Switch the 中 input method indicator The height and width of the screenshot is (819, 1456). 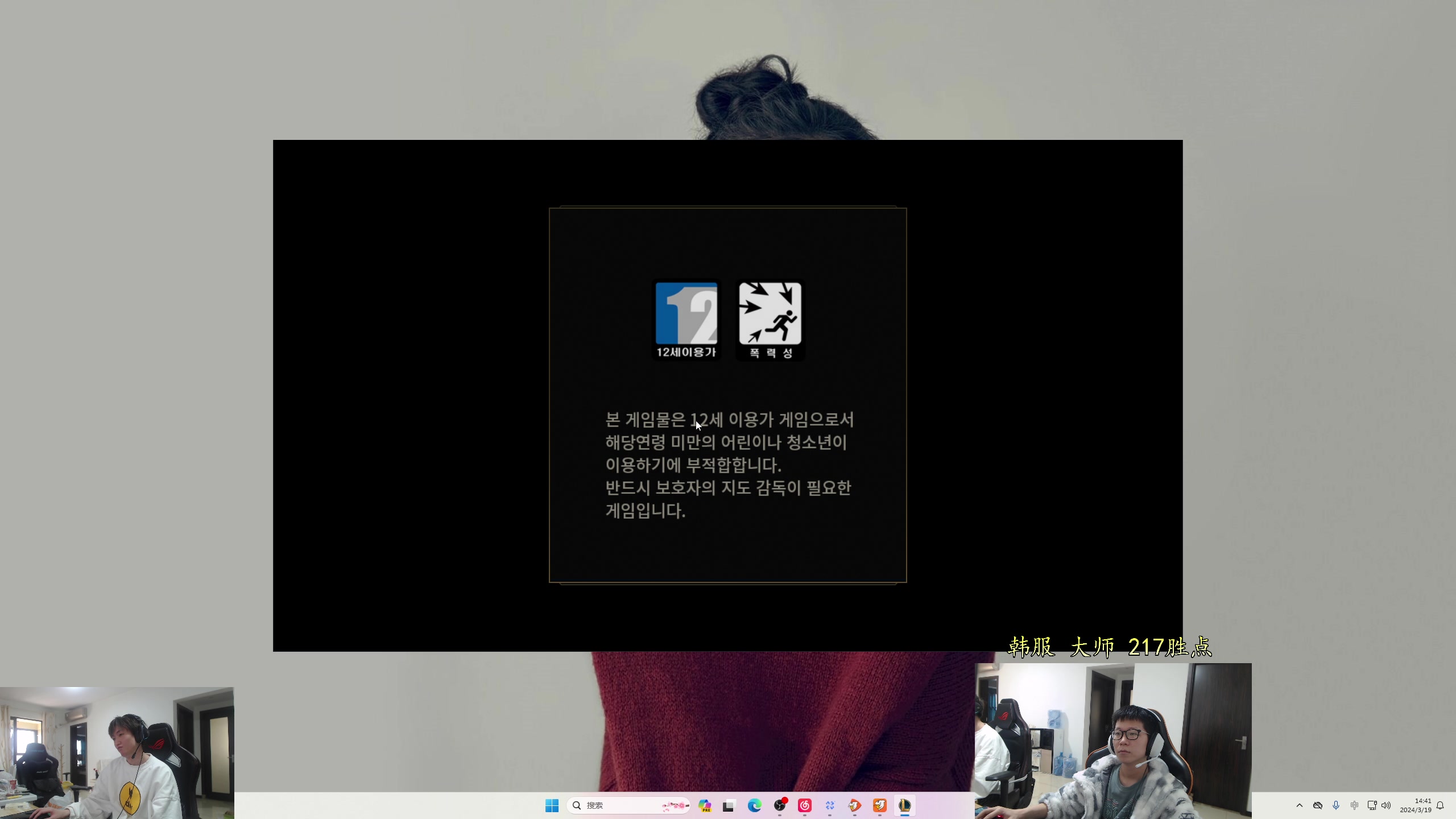(x=1354, y=805)
